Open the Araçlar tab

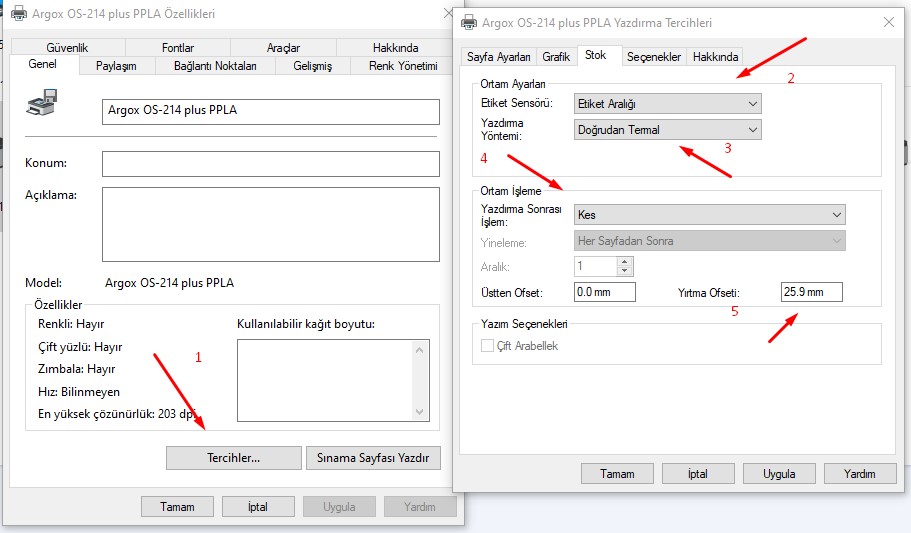[x=284, y=48]
